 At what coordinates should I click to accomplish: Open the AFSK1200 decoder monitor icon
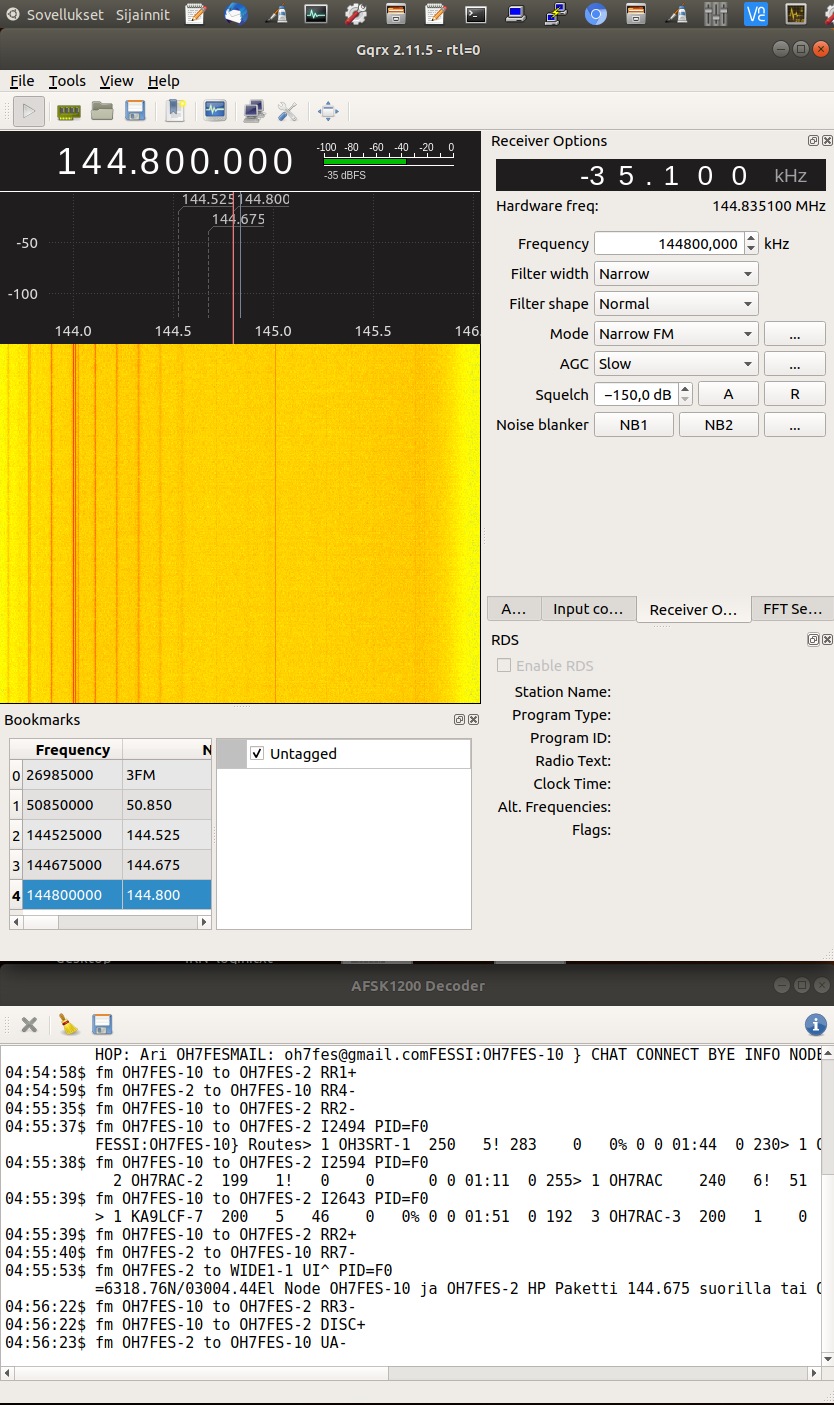pos(215,111)
